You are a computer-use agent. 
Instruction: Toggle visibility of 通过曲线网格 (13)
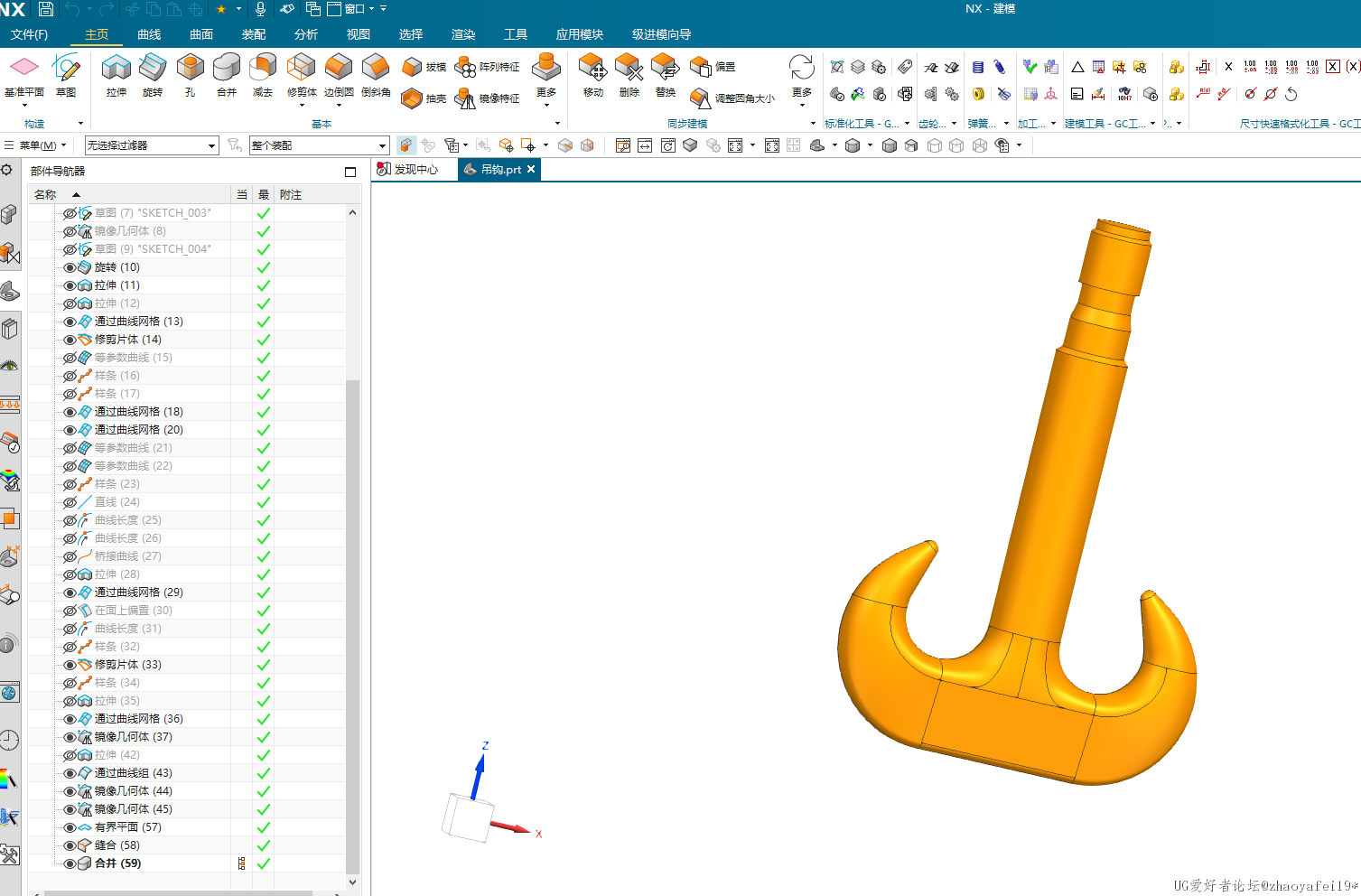coord(70,322)
